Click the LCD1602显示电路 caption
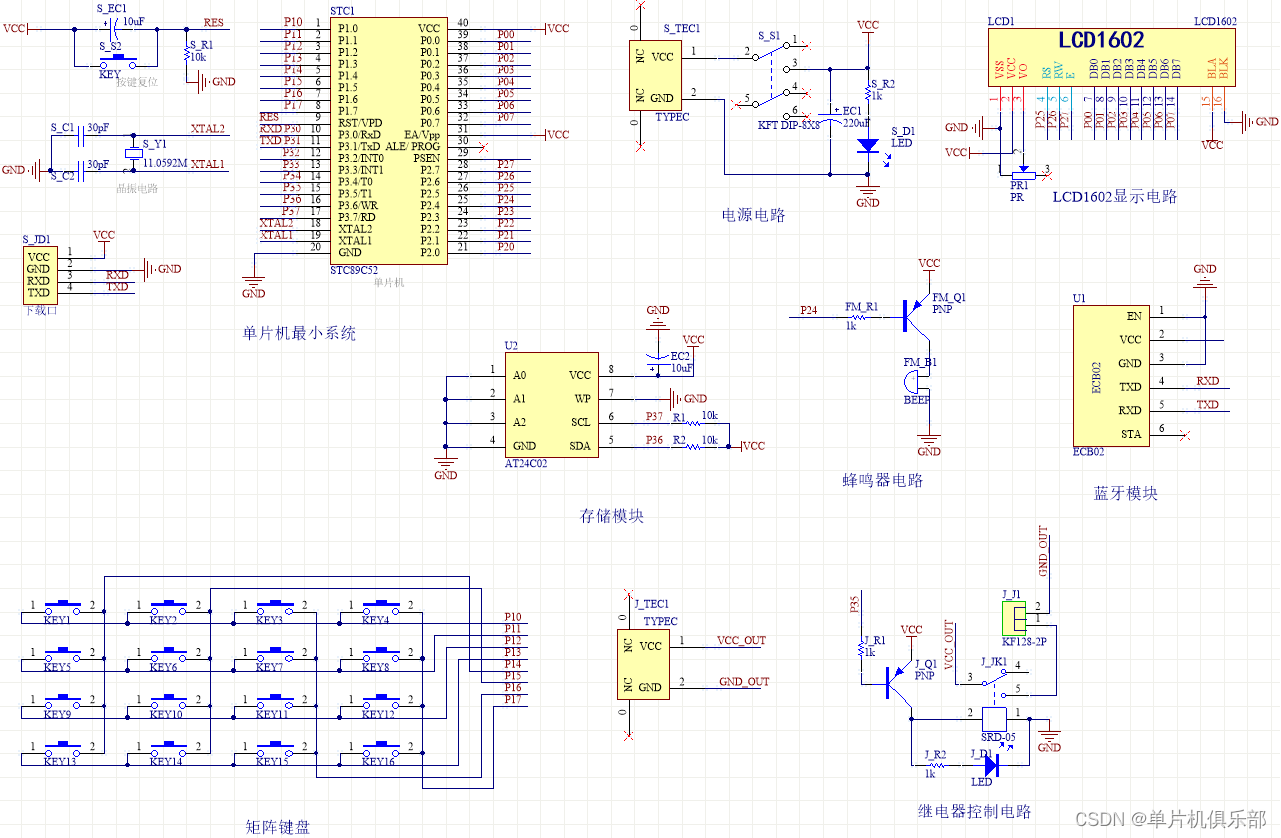Viewport: 1281px width, 838px height. (1115, 196)
